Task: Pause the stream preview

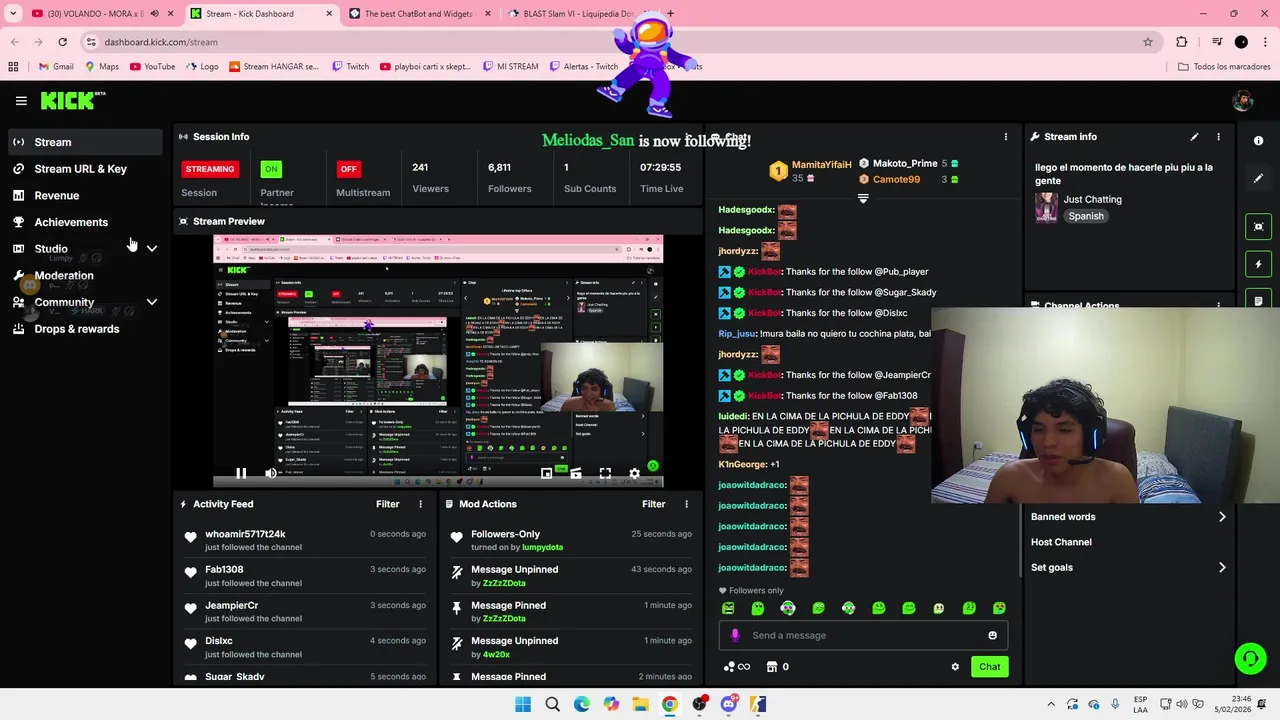Action: (x=241, y=473)
